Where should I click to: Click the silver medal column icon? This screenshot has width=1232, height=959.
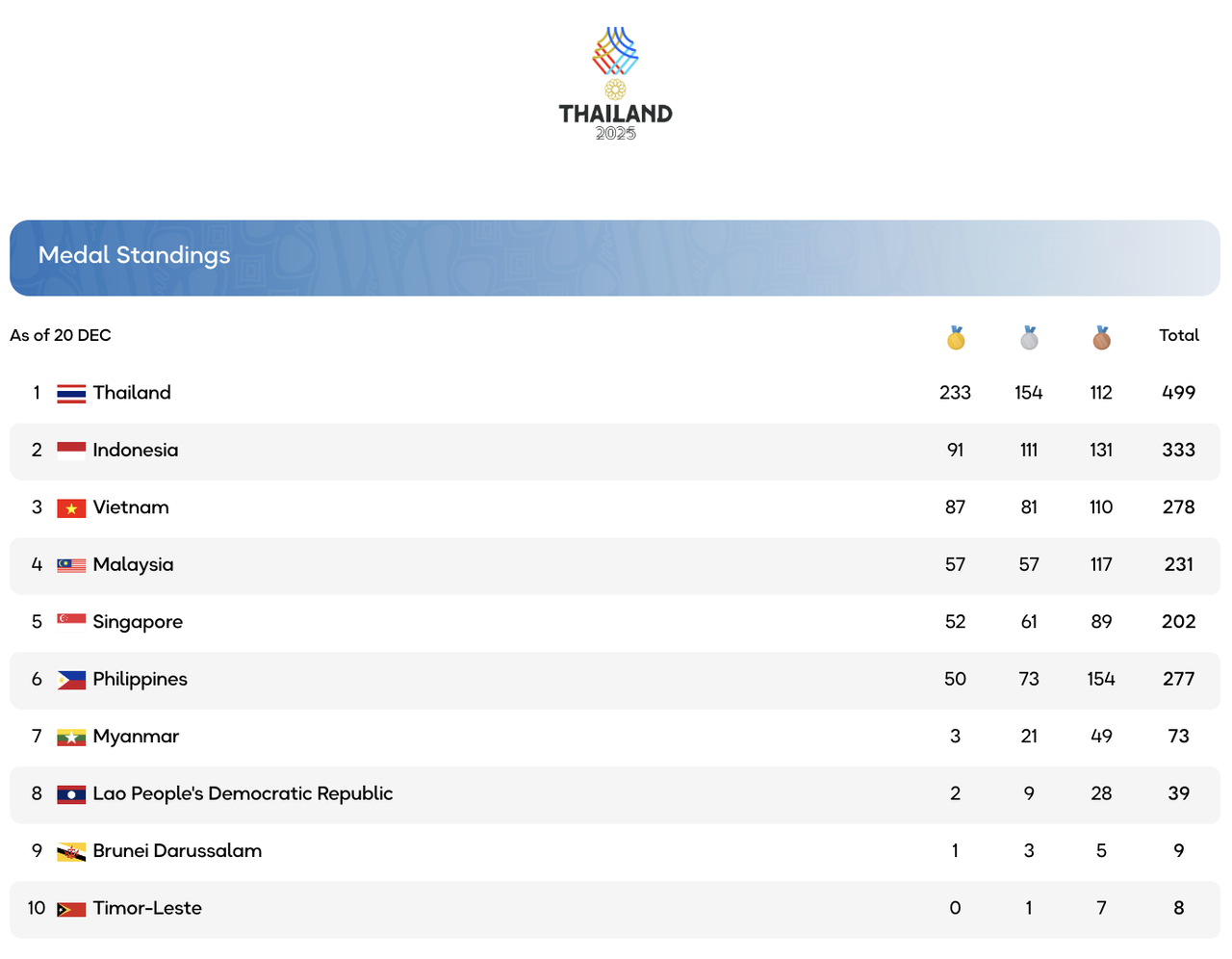click(x=1029, y=338)
